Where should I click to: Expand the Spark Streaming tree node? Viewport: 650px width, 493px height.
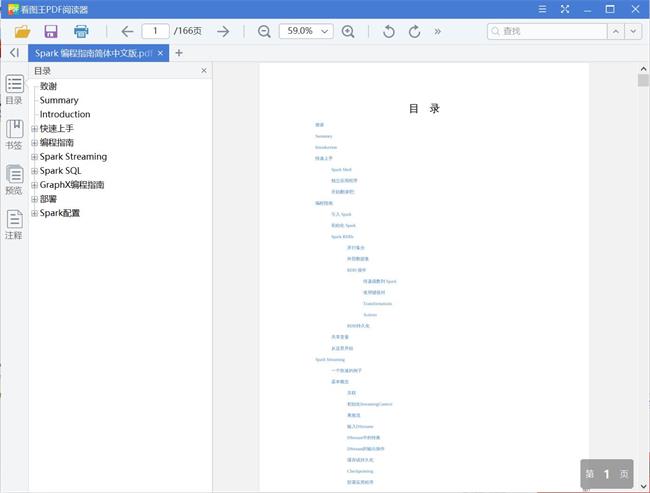click(x=34, y=157)
